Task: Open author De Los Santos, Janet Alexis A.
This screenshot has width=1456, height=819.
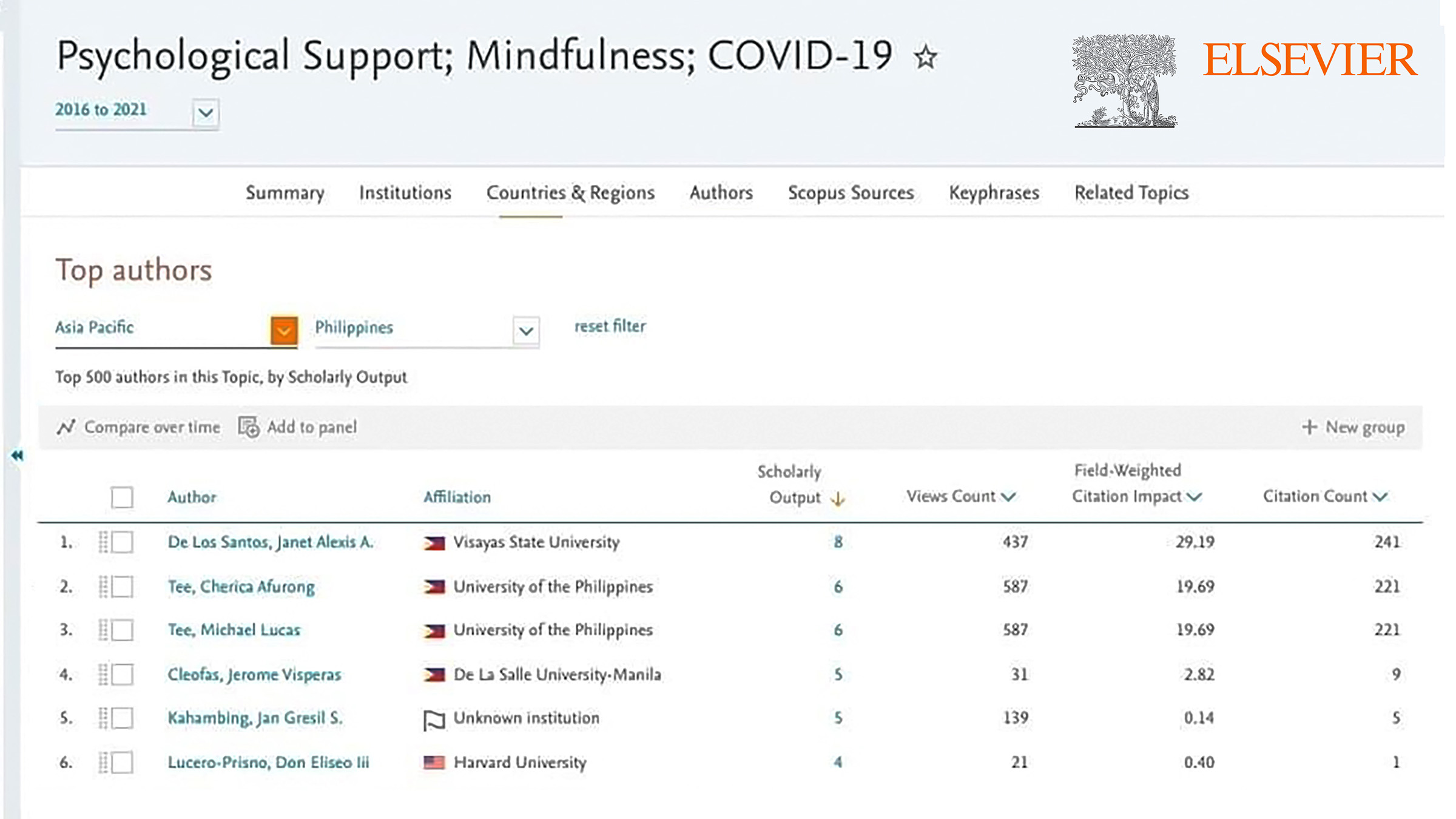Action: 271,542
